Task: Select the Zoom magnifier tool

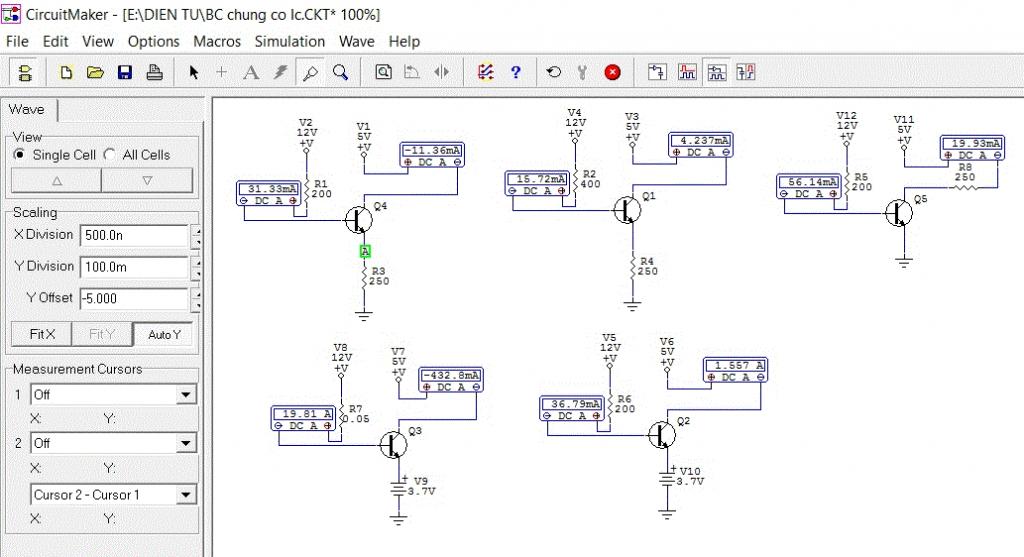Action: point(340,72)
